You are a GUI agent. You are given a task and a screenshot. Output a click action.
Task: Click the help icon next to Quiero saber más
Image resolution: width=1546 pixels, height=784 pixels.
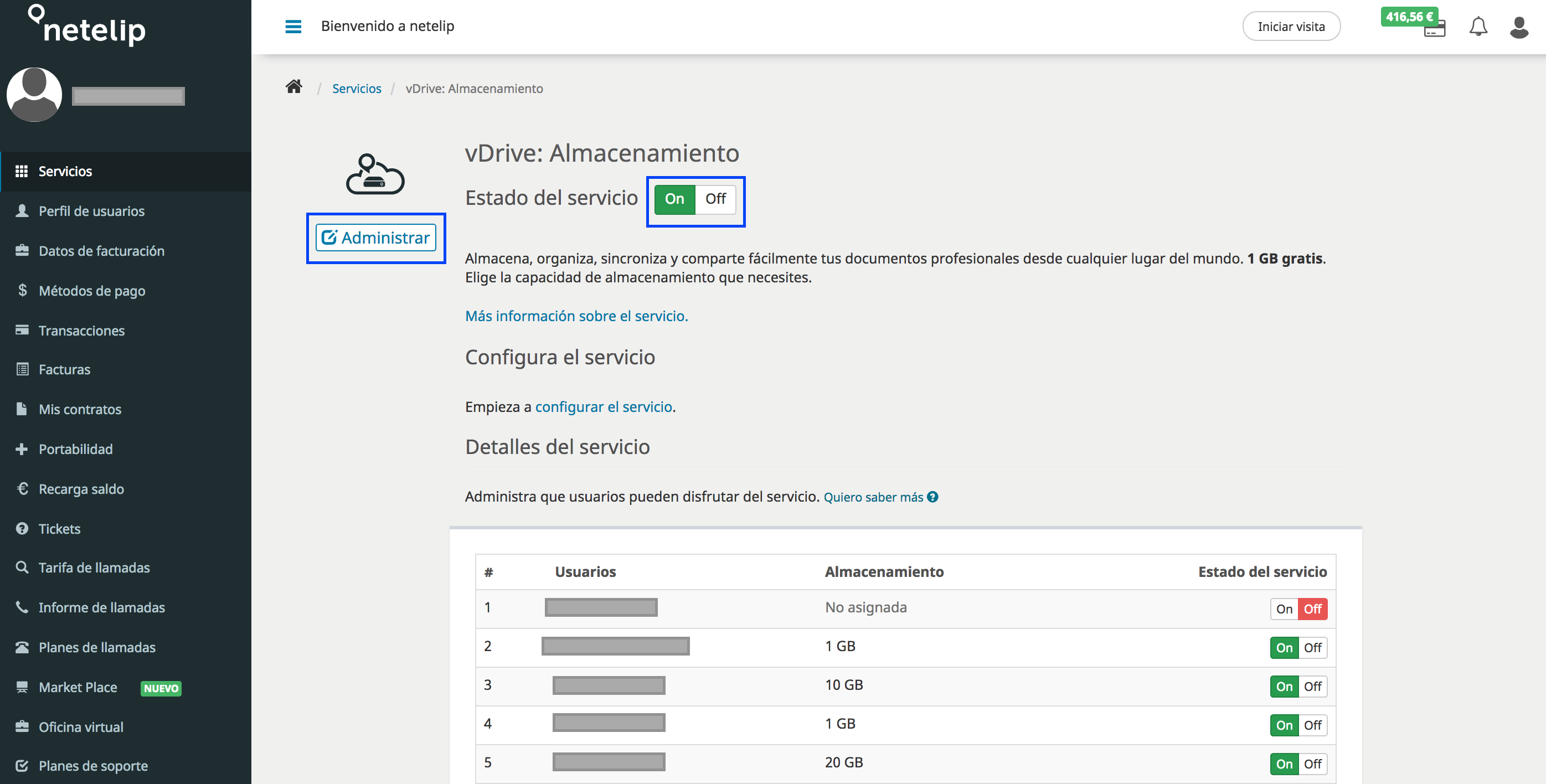coord(932,497)
